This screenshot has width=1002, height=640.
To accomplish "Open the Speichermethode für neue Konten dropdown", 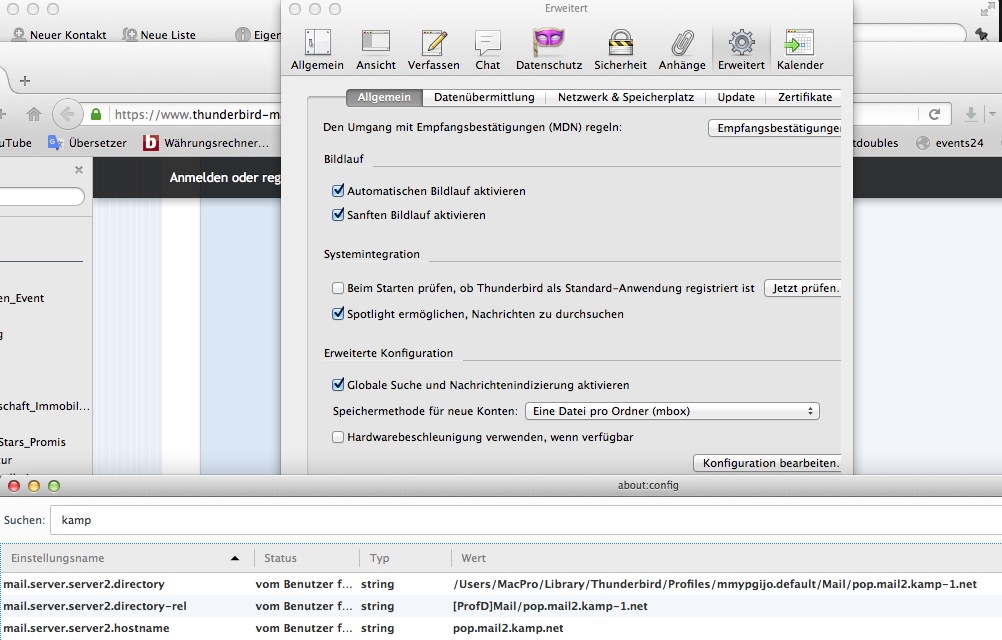I will point(672,411).
